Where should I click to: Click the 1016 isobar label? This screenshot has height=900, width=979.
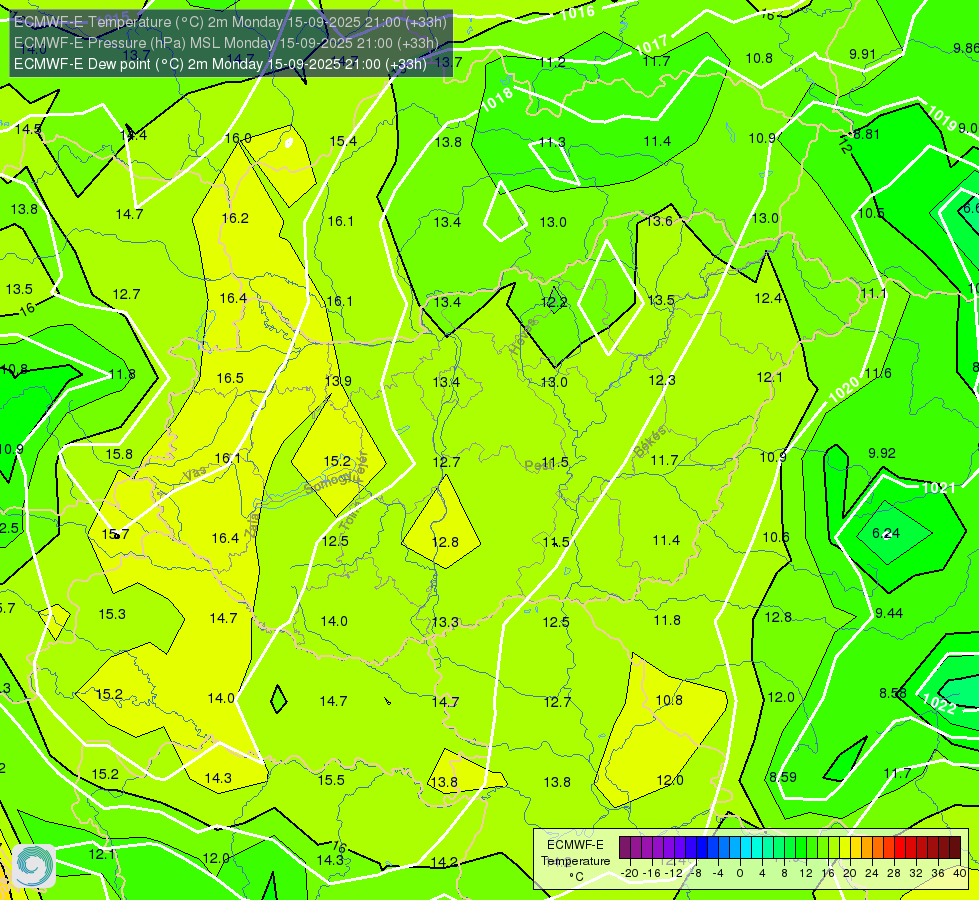tap(577, 12)
